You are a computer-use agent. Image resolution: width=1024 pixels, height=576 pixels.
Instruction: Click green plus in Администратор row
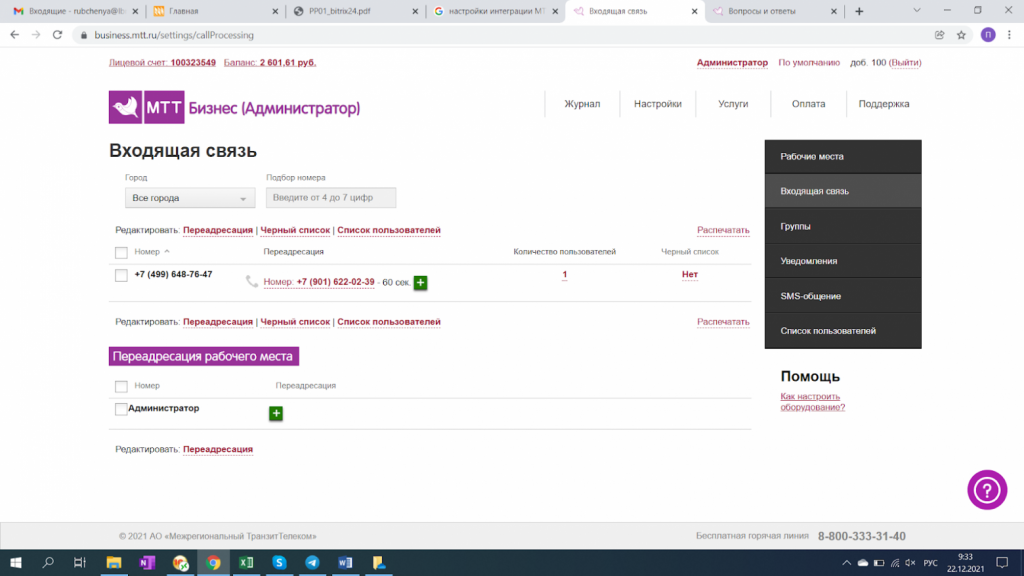click(x=276, y=413)
